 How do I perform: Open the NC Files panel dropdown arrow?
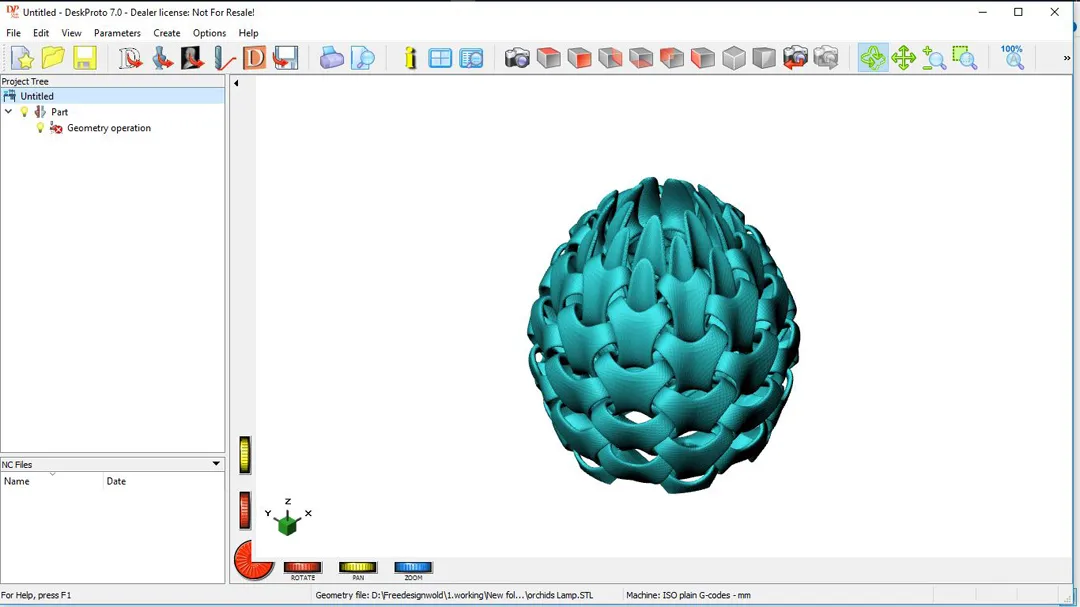point(216,464)
